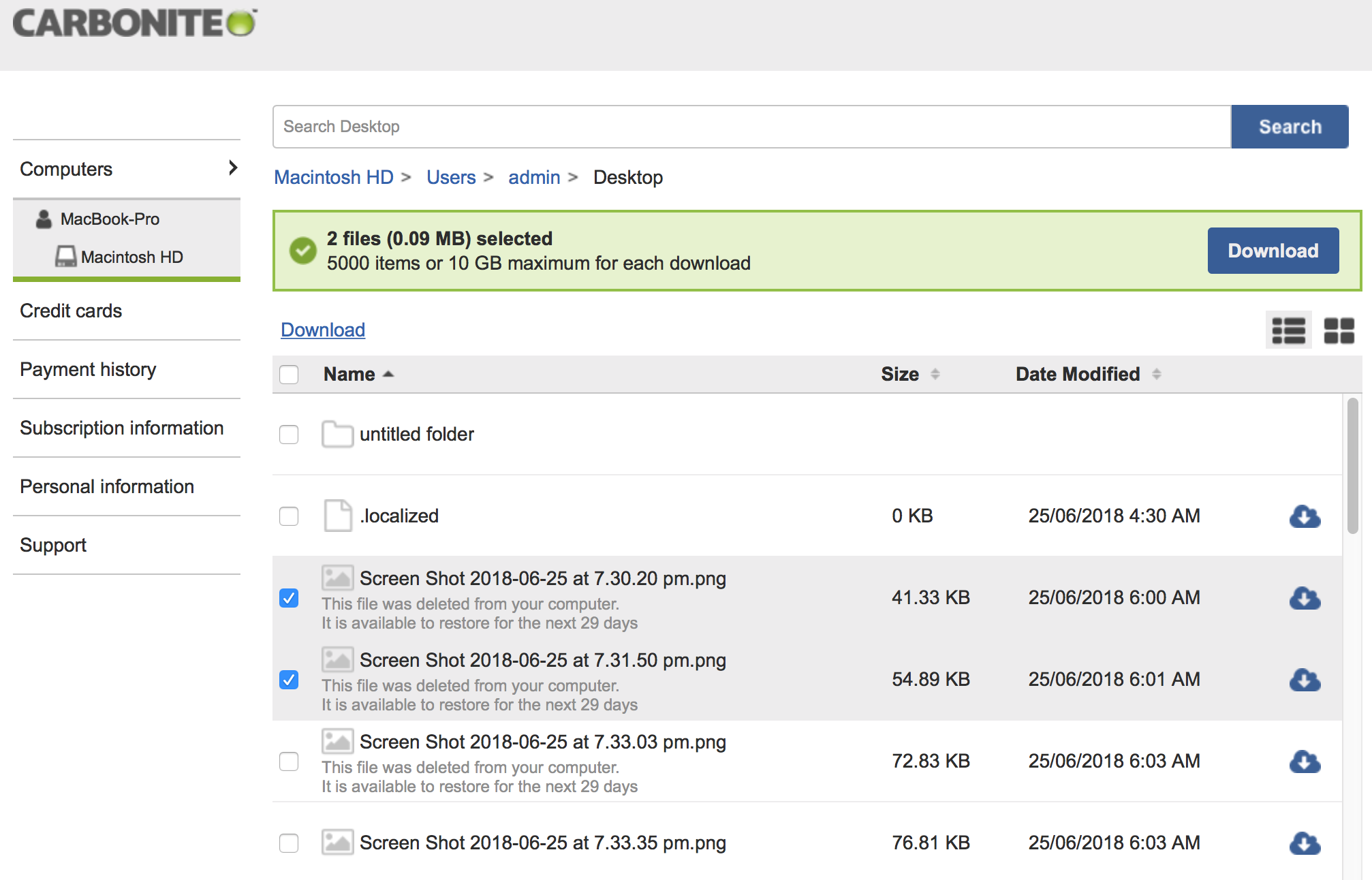Go to Subscription information

pos(122,428)
